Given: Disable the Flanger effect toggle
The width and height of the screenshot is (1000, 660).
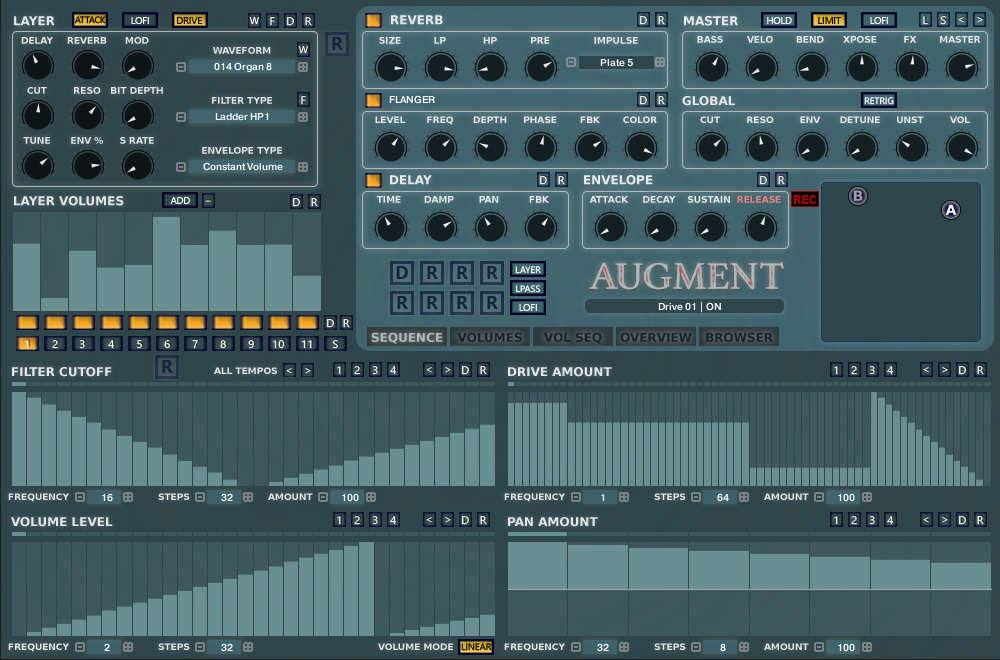Looking at the screenshot, I should [x=373, y=100].
